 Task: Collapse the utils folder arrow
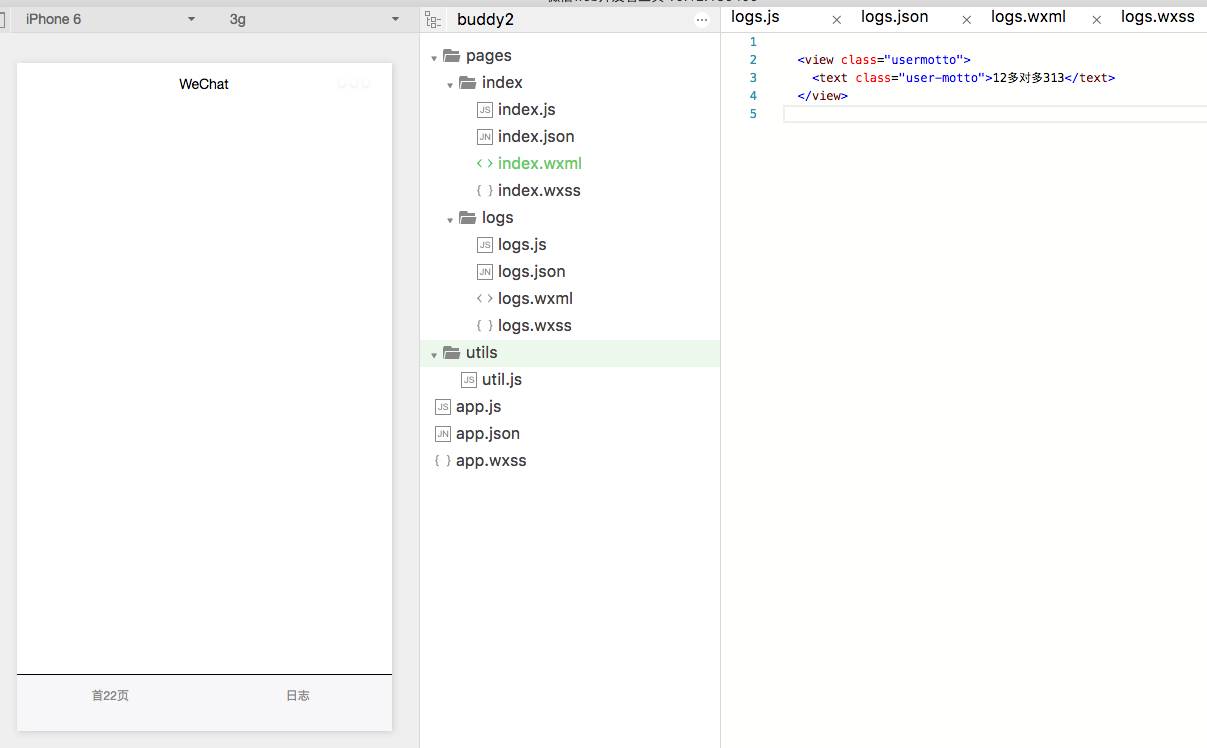tap(434, 354)
